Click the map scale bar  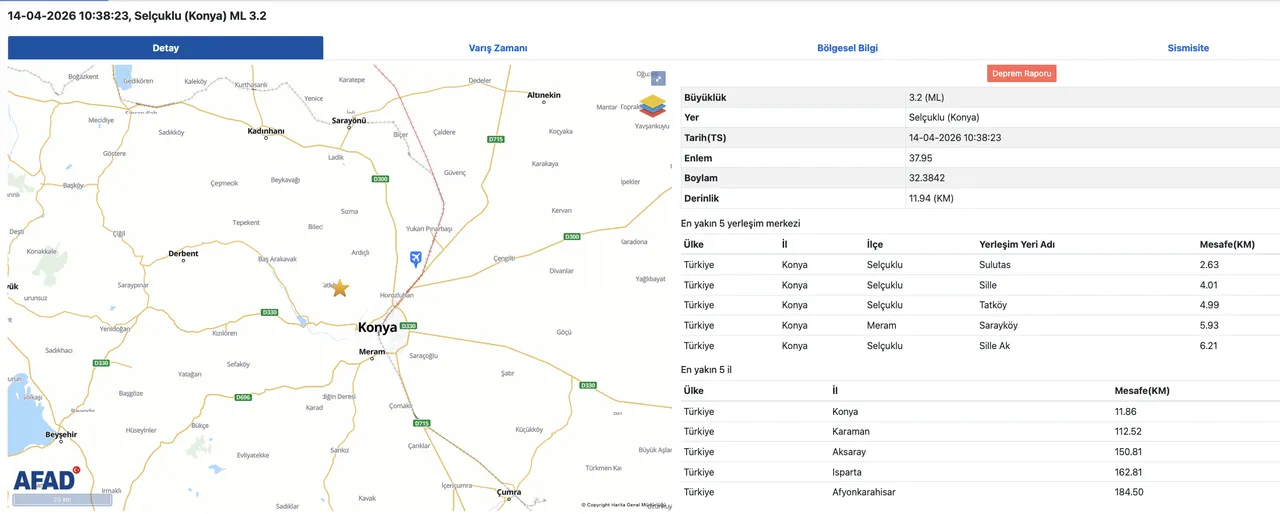pos(62,499)
